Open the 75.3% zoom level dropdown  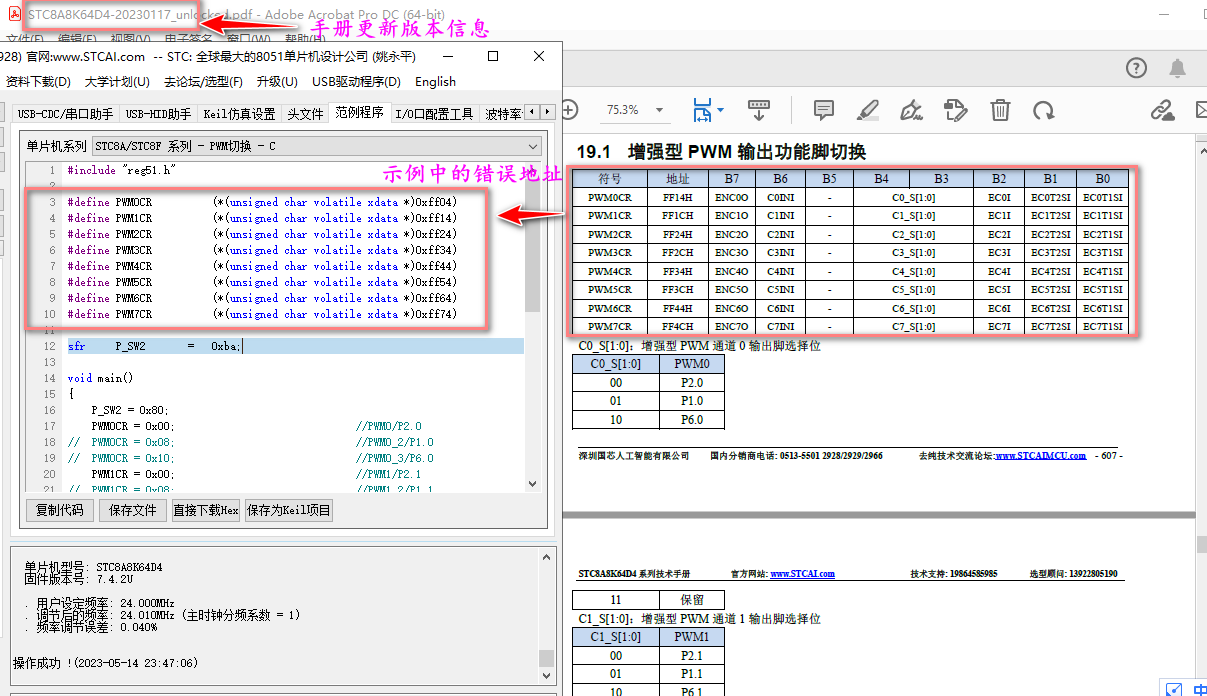(635, 110)
